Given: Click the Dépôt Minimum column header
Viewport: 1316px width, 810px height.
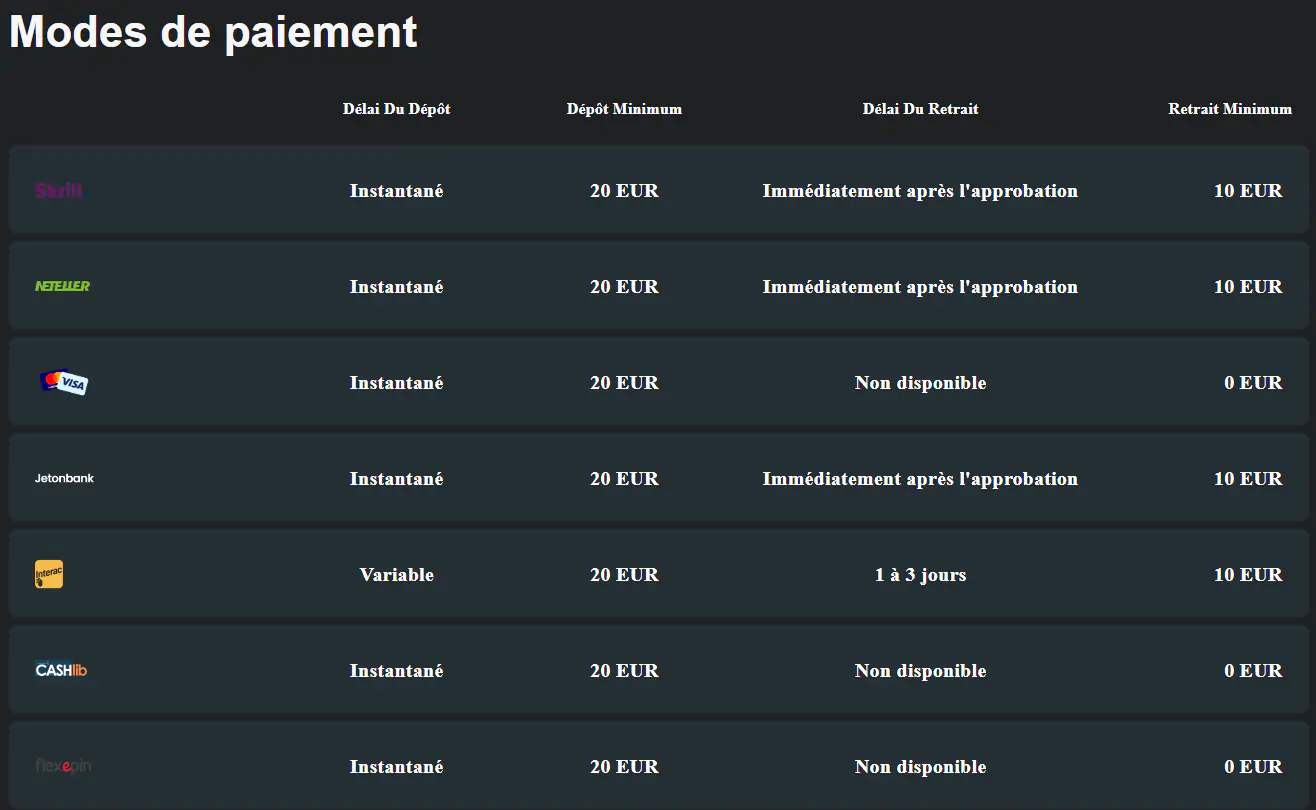Looking at the screenshot, I should (624, 109).
